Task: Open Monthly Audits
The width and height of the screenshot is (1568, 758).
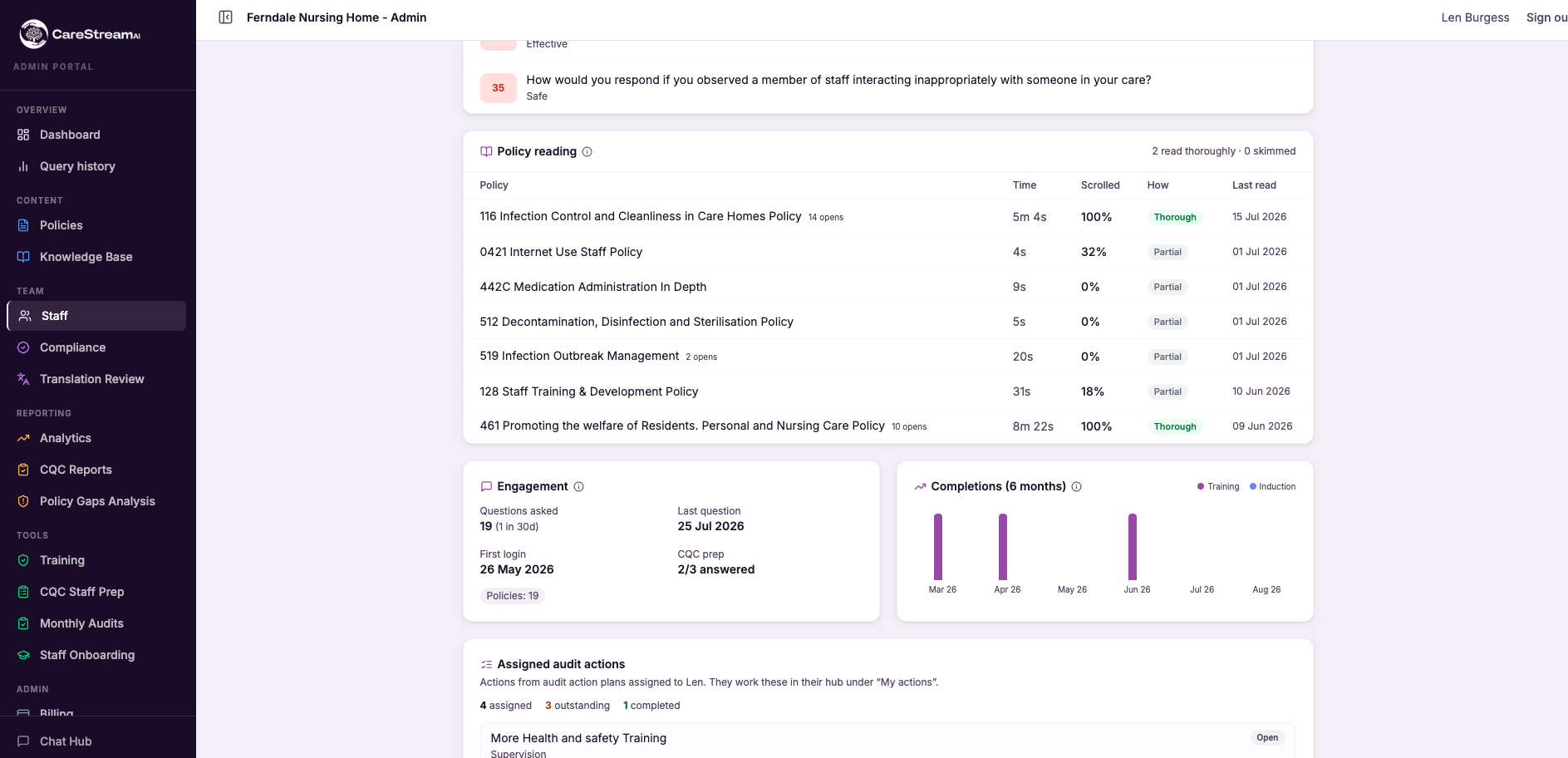Action: [x=96, y=623]
